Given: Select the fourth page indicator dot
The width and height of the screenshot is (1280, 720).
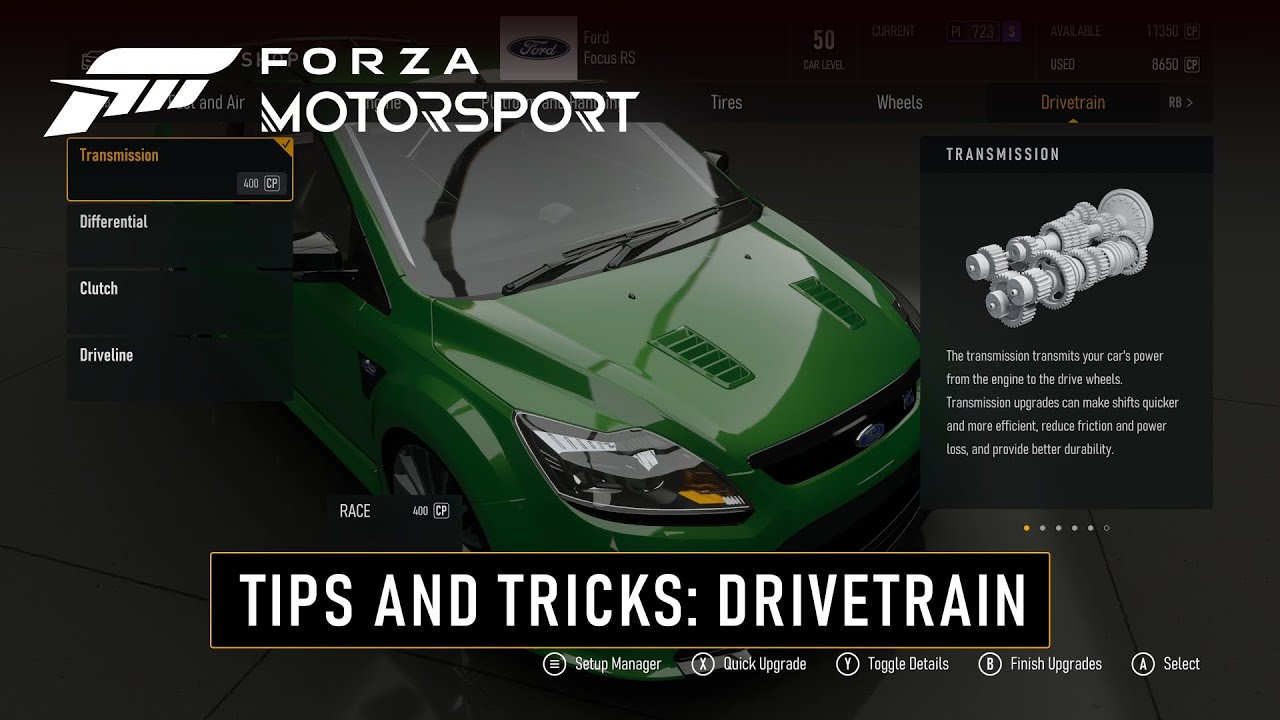Looking at the screenshot, I should tap(1074, 528).
